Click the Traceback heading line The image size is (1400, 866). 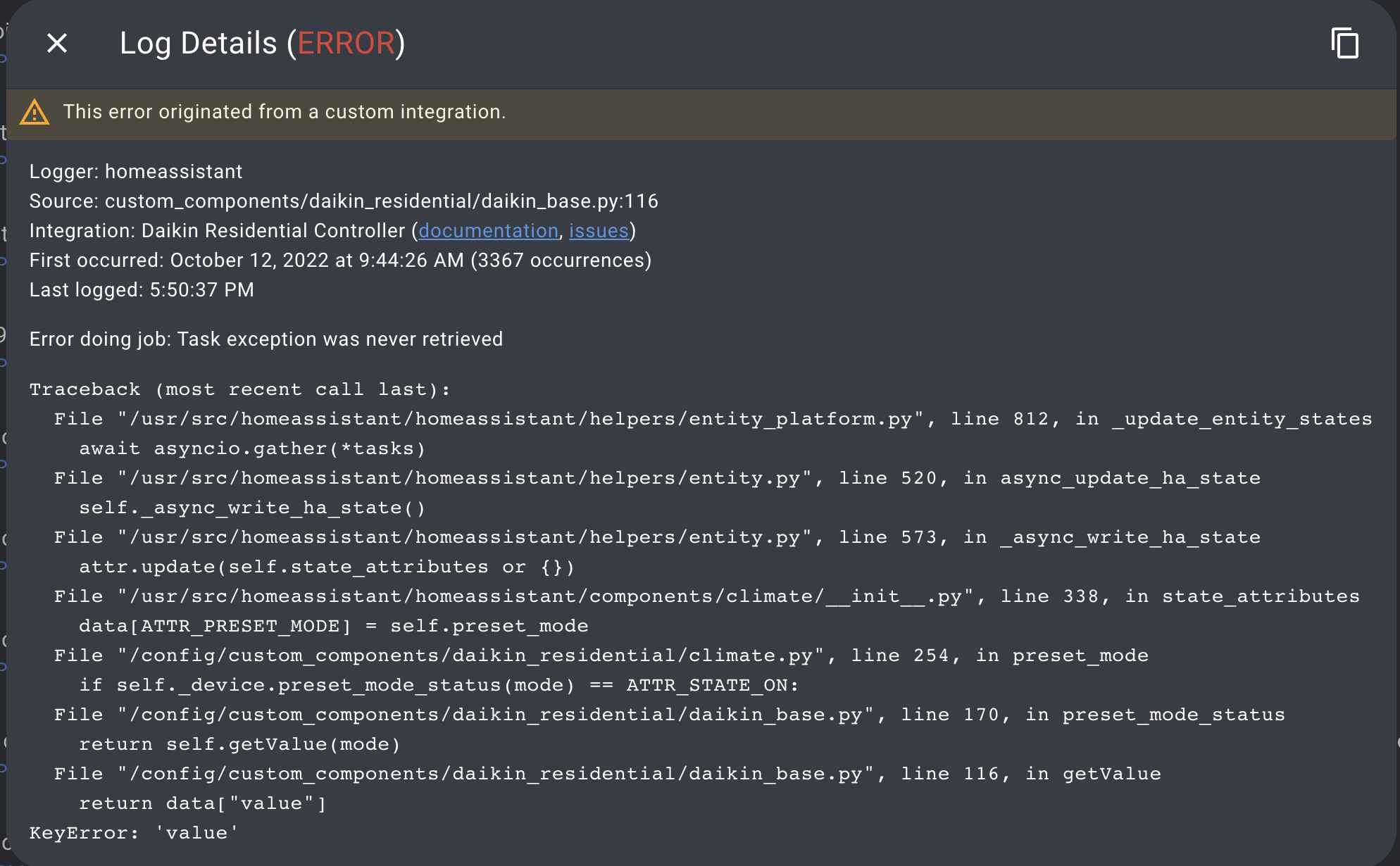(x=239, y=389)
